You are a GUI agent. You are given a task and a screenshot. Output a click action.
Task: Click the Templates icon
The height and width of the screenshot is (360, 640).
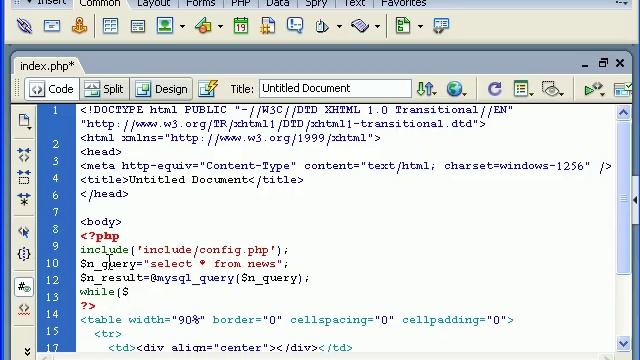point(403,26)
